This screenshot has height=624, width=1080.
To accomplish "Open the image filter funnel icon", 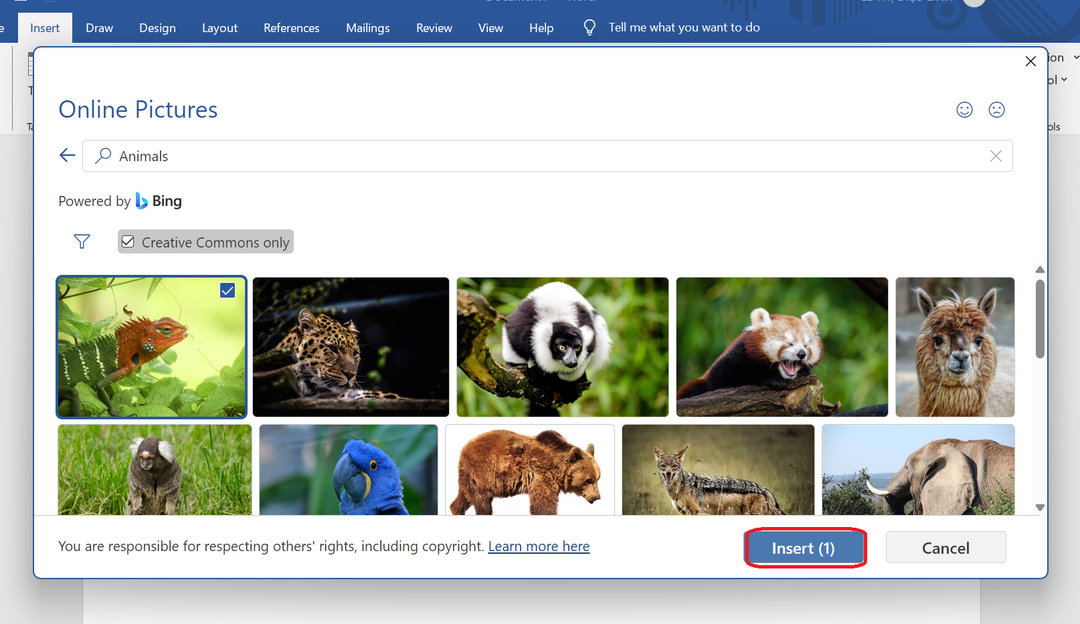I will pos(82,241).
